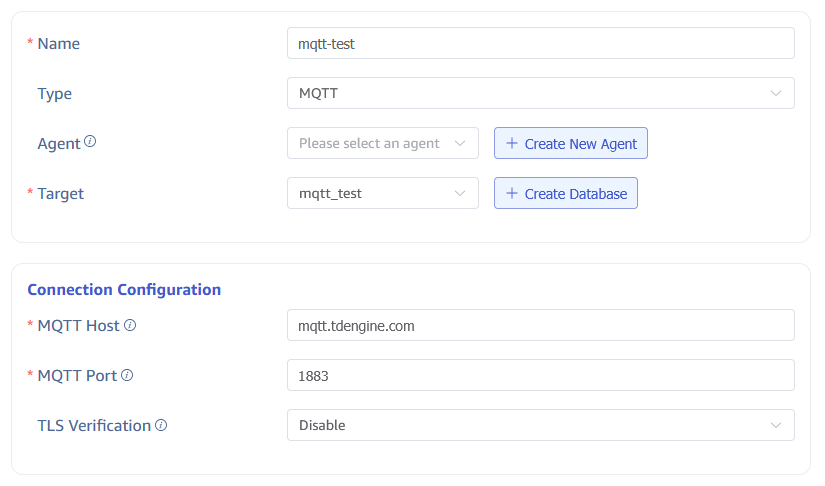
Task: Click plus icon in Create New Agent
Action: click(512, 143)
